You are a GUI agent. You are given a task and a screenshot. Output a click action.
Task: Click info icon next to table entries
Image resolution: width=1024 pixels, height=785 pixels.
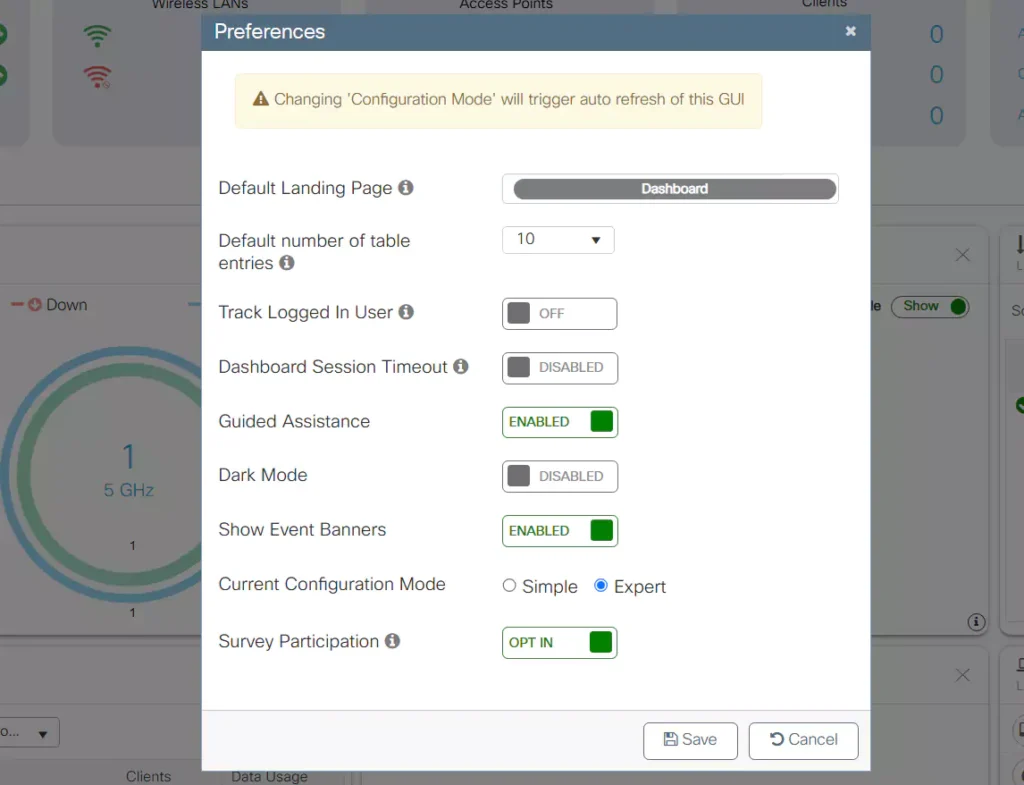coord(287,263)
